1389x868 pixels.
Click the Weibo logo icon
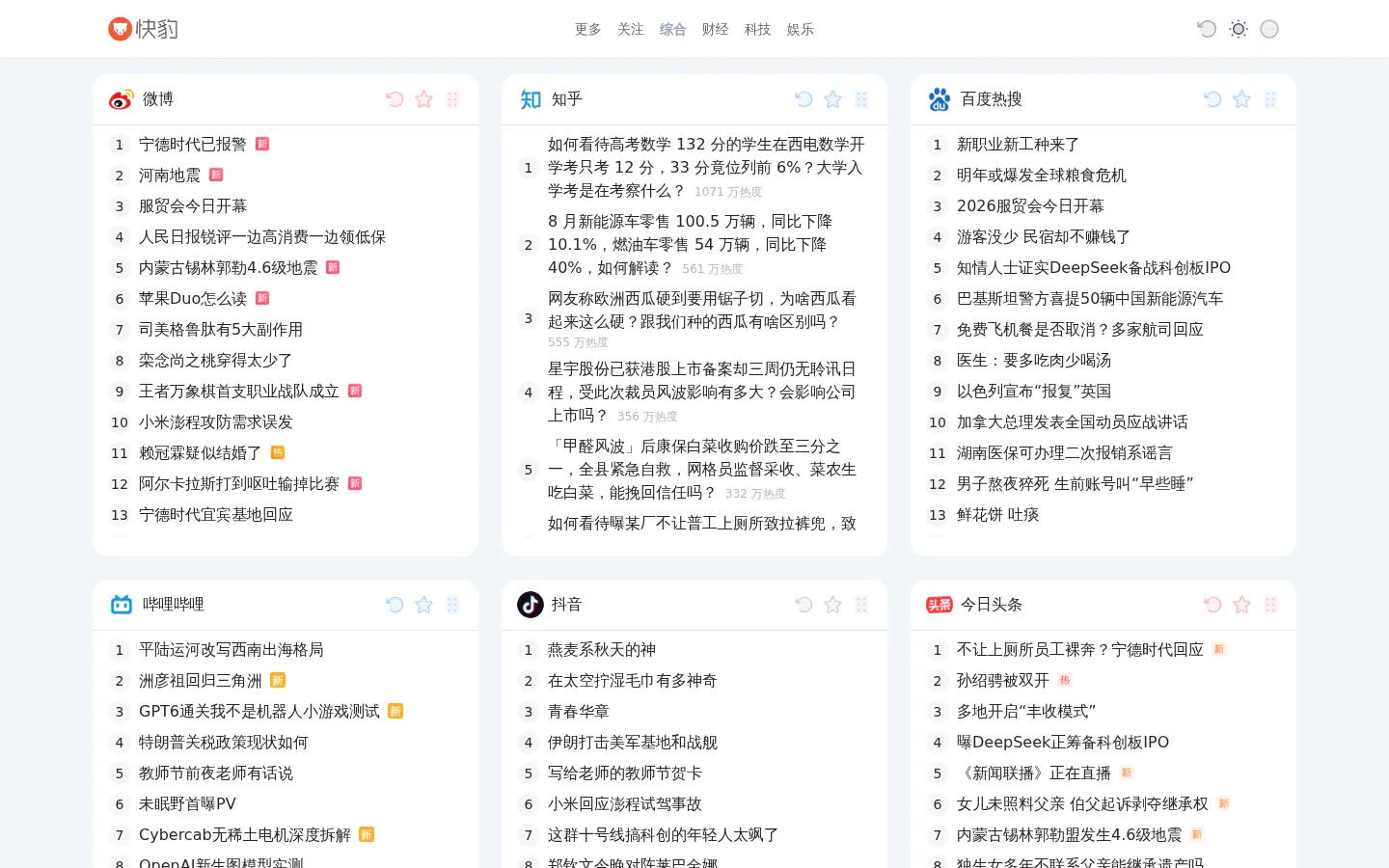122,99
